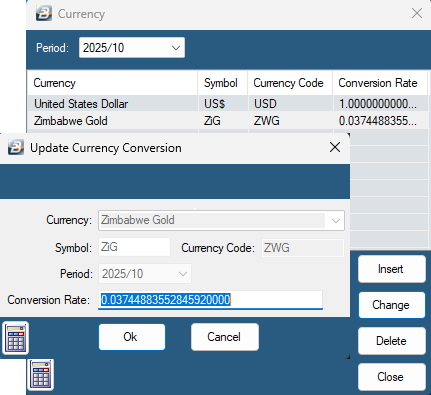Click the Symbol field showing ZiG
The height and width of the screenshot is (395, 431).
[134, 247]
